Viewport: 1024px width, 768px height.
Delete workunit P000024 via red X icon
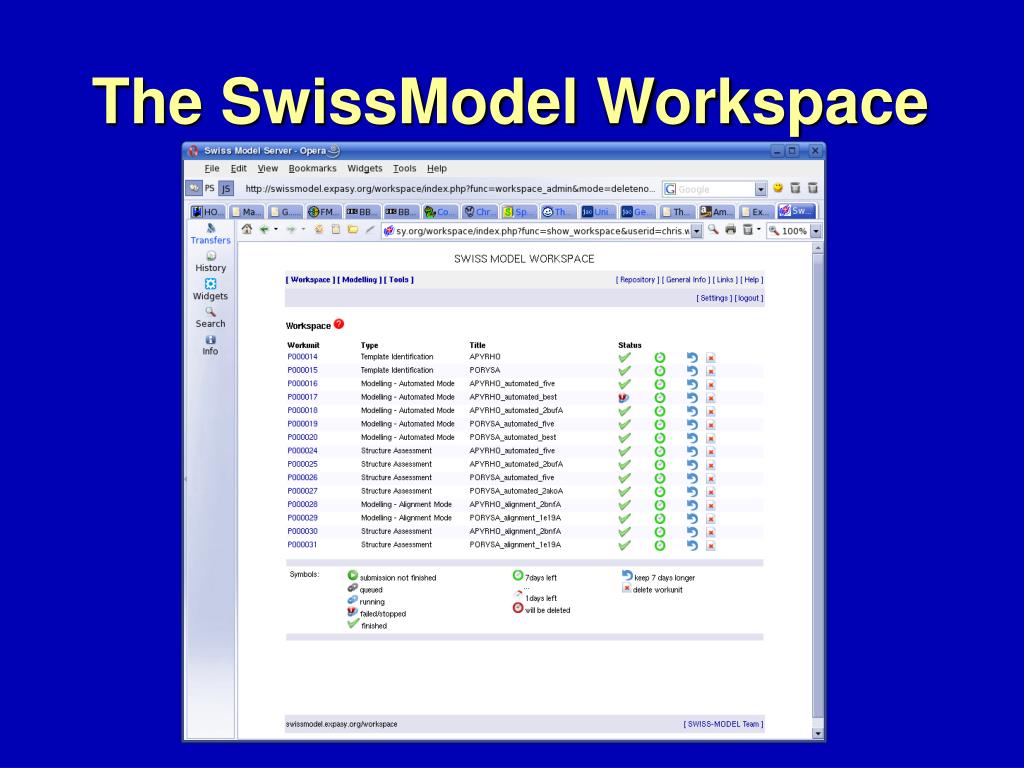coord(711,452)
